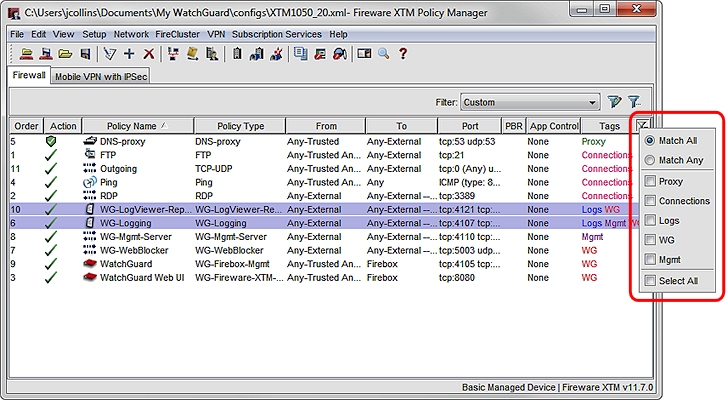
Task: Click the blue funnel manage filters icon
Action: click(x=634, y=102)
